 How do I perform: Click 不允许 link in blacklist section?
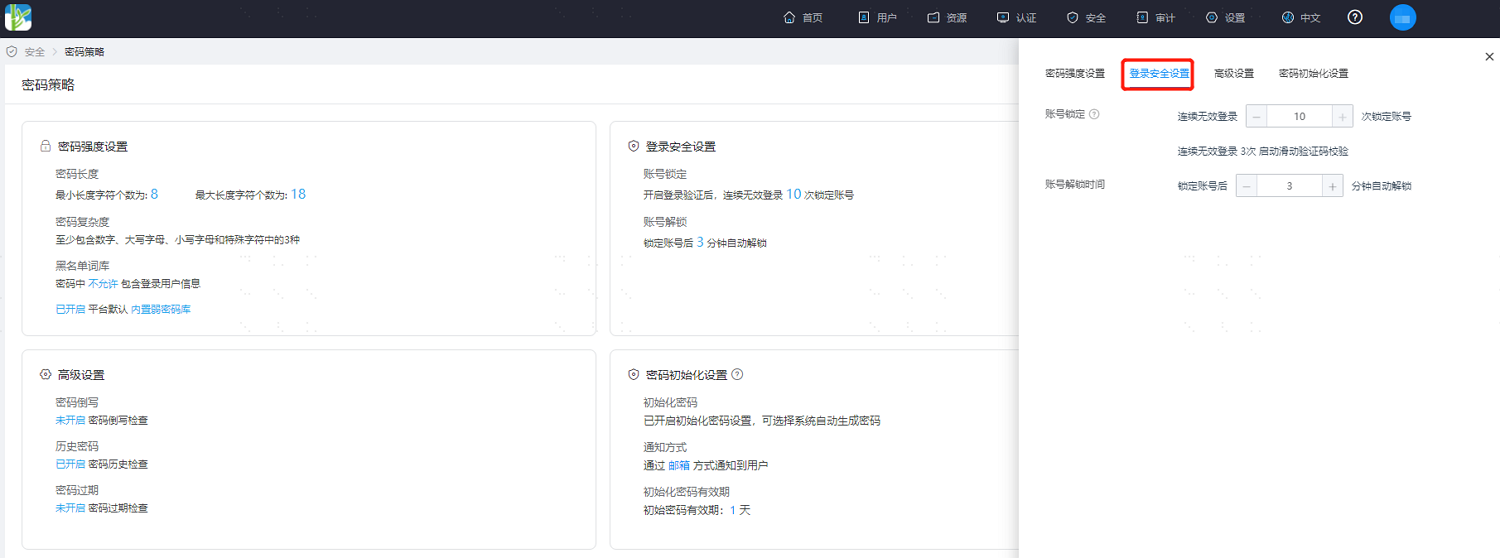tap(103, 284)
